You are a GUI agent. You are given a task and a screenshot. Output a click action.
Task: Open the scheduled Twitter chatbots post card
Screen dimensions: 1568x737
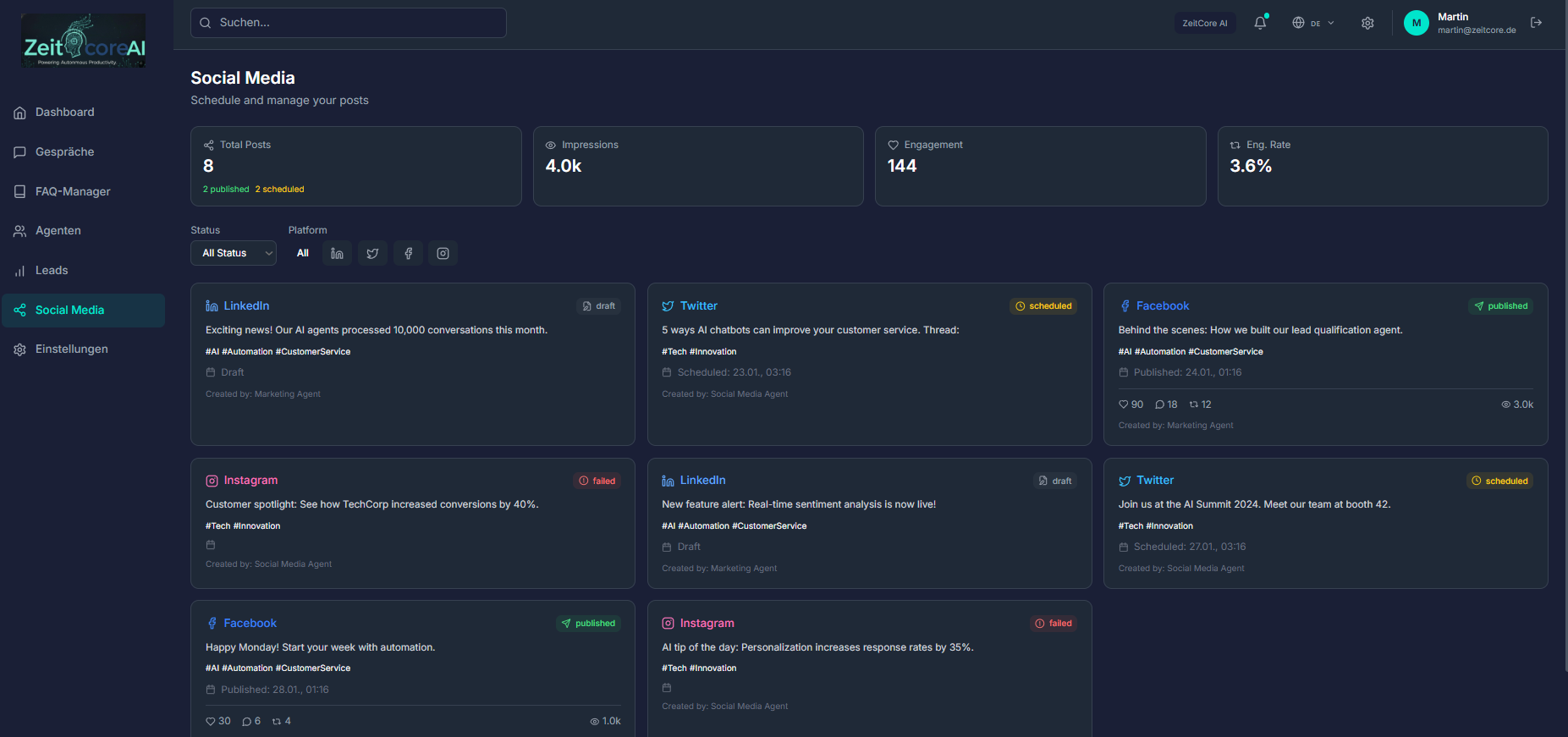pyautogui.click(x=869, y=364)
